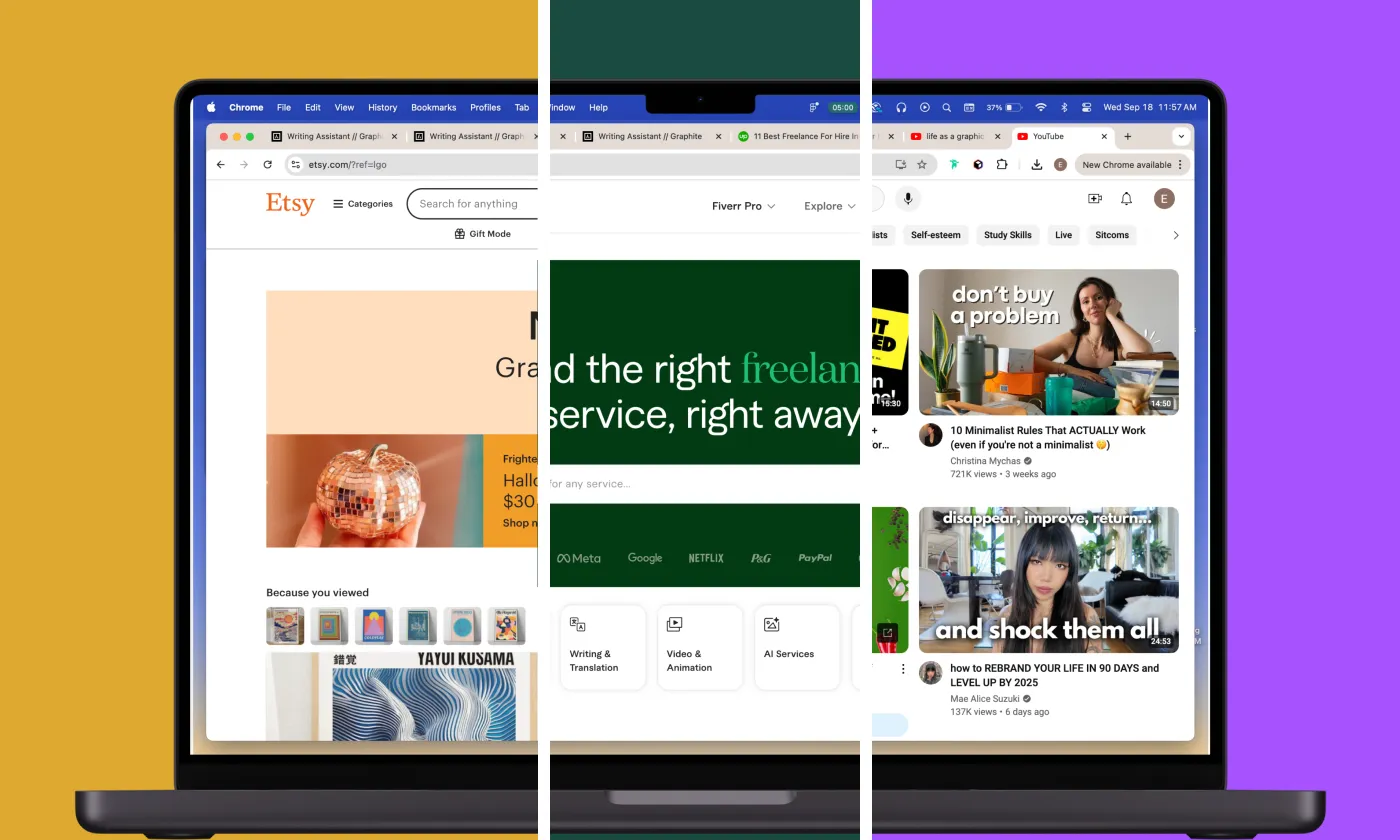The height and width of the screenshot is (840, 1400).
Task: Expand the Fiverr Pro dropdown
Action: click(743, 206)
